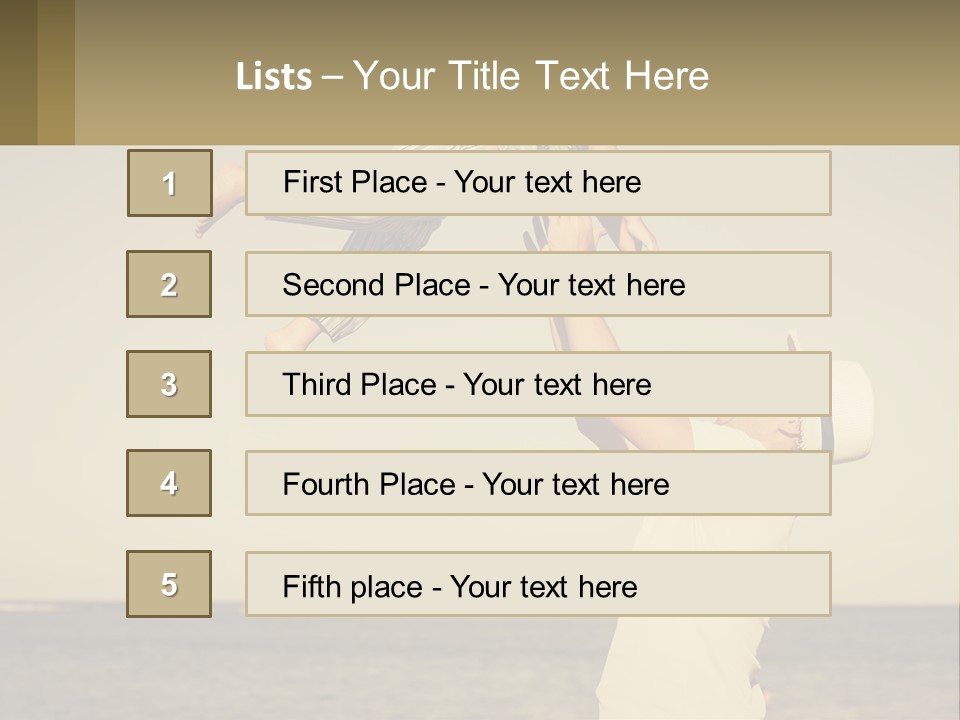Click the number 2 box

(x=169, y=284)
